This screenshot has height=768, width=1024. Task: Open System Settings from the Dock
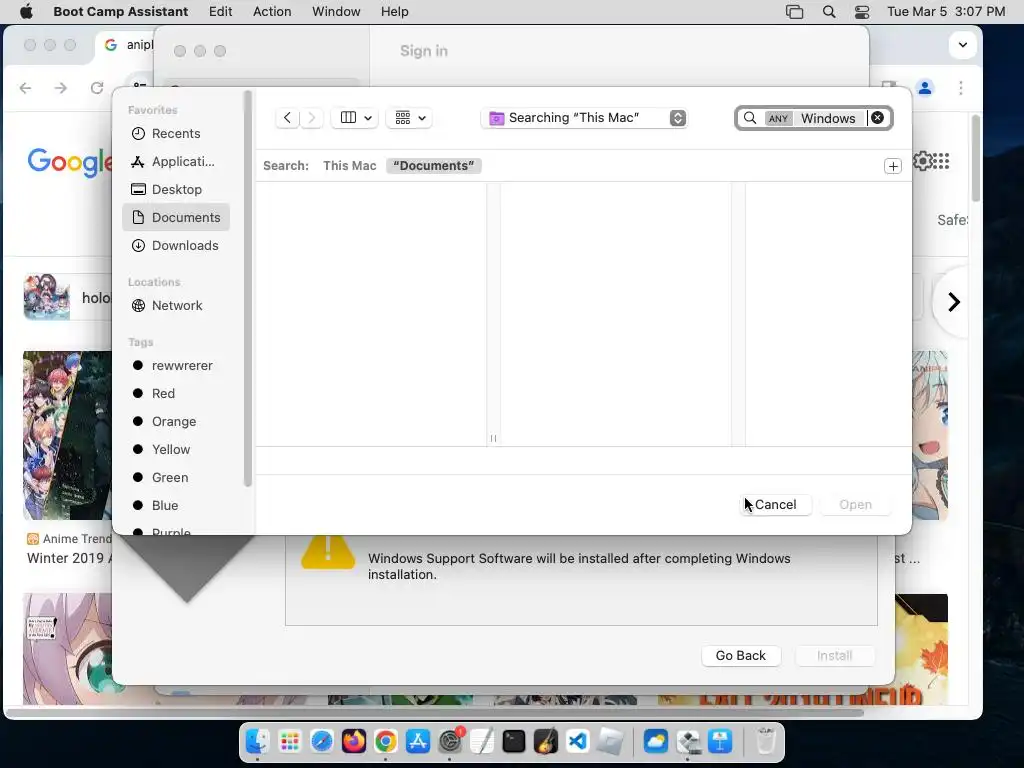pos(450,742)
